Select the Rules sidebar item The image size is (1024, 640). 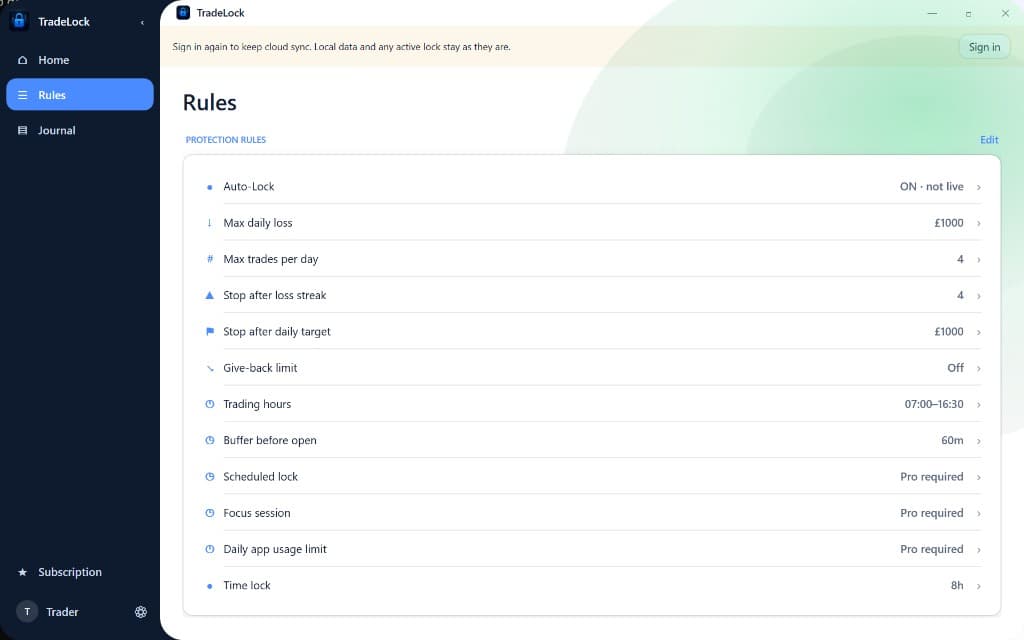click(80, 95)
